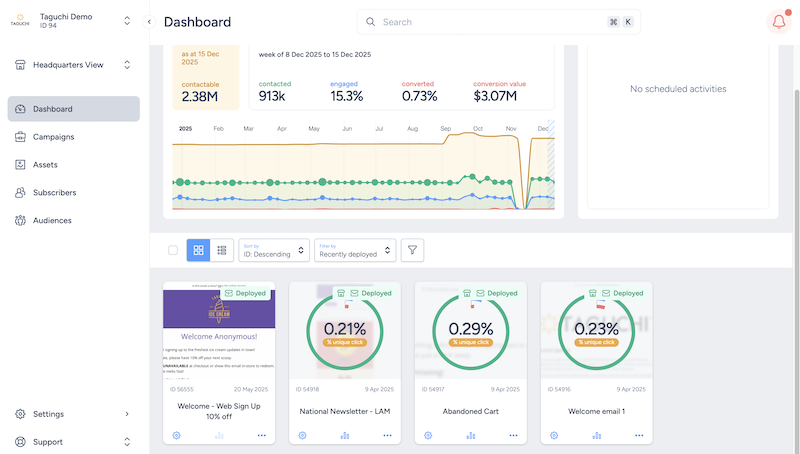Open gear settings on Welcome Web Sign Up card
The height and width of the screenshot is (454, 800).
[x=177, y=435]
